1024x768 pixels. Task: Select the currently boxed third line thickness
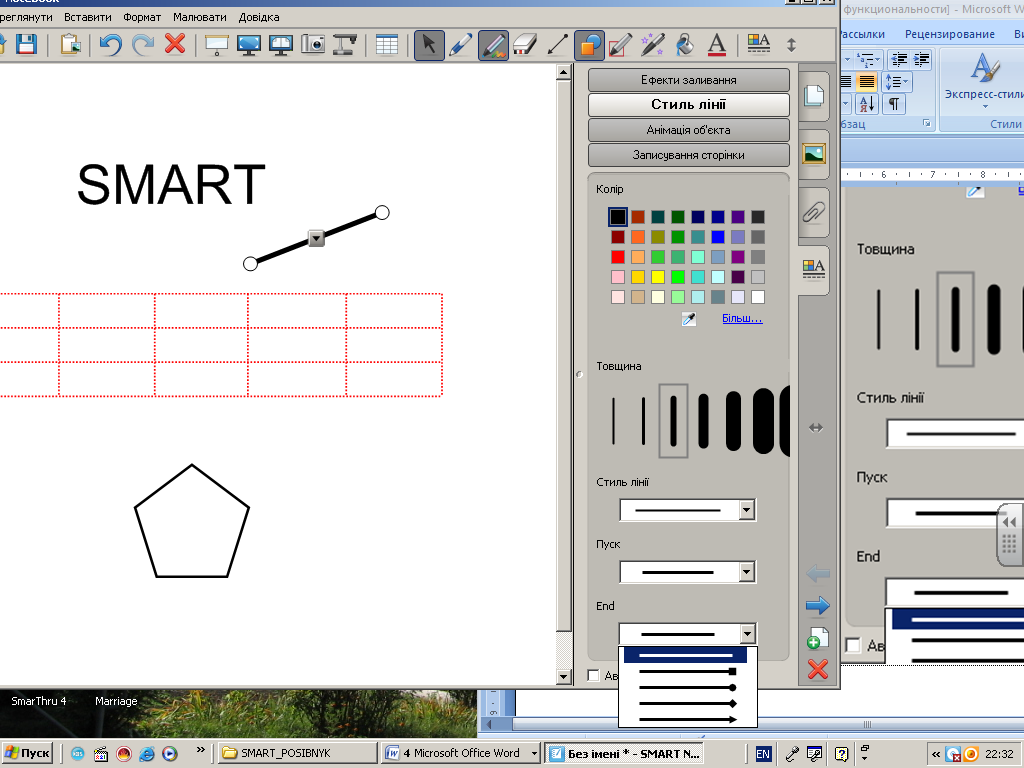673,421
